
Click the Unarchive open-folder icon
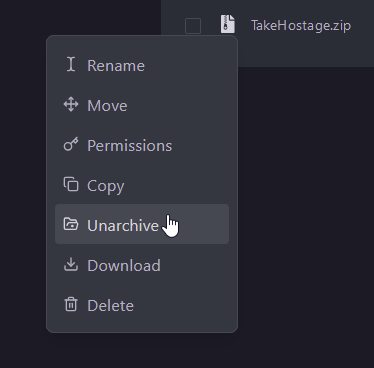71,224
